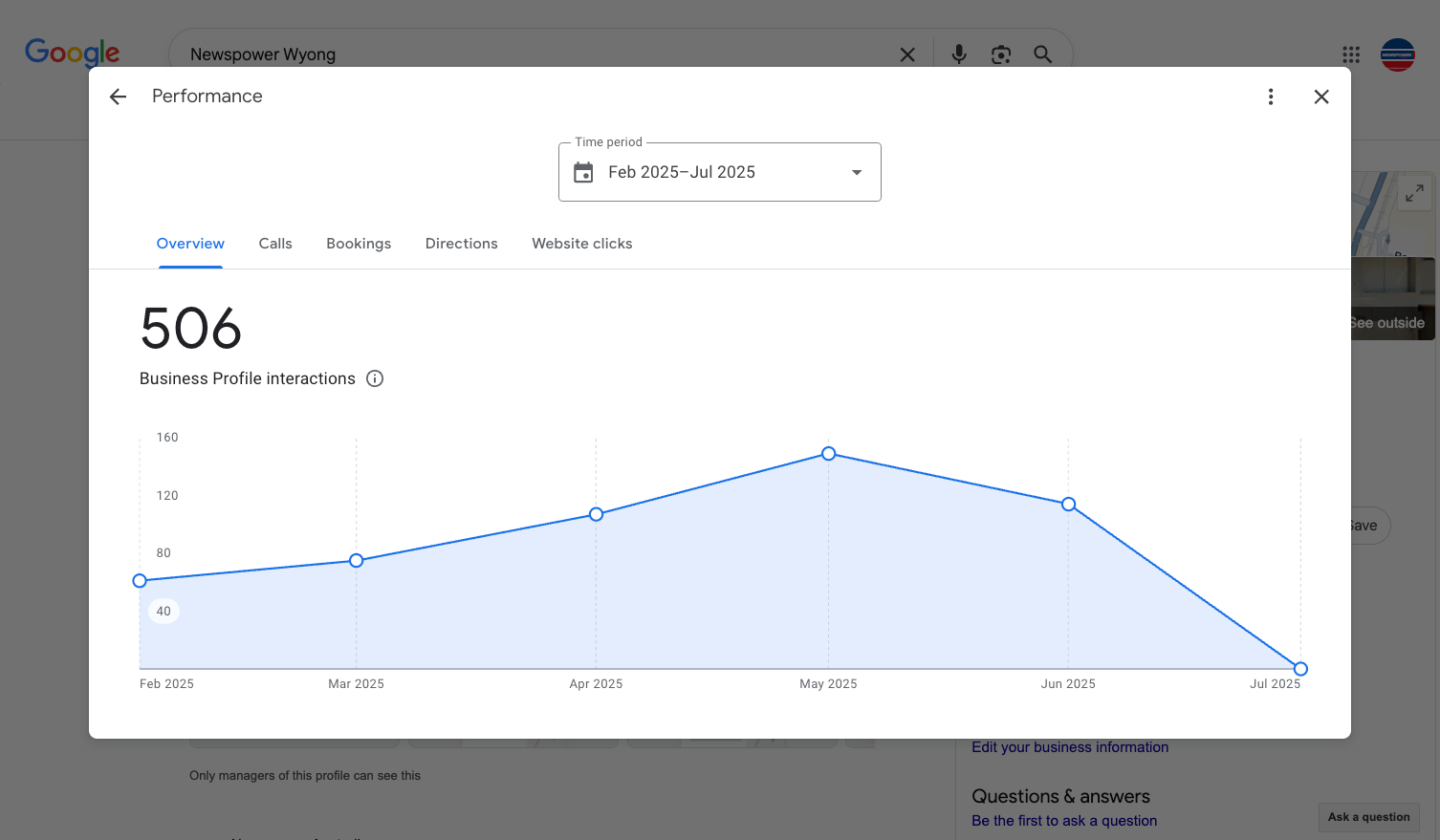Open the Website clicks tab

(x=582, y=244)
